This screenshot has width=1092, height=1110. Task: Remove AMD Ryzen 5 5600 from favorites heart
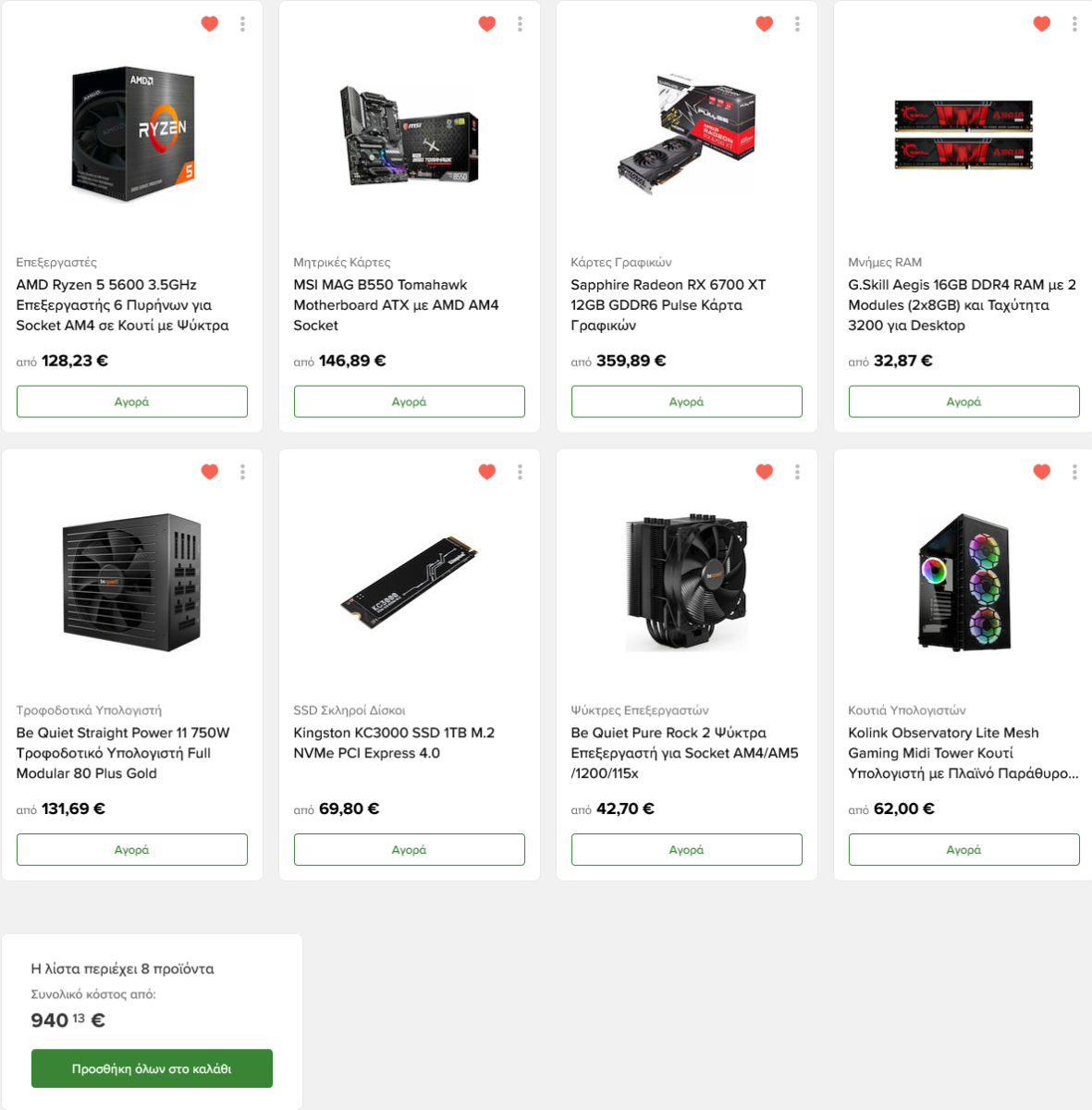click(x=210, y=24)
